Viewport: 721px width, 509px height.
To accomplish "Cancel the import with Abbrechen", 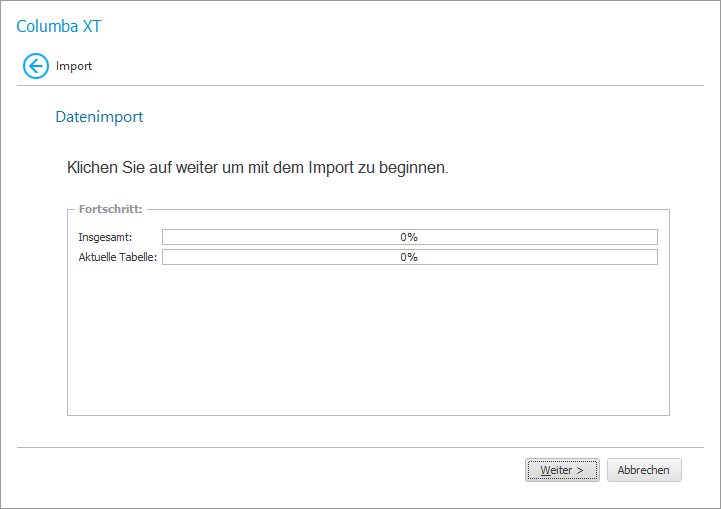I will 644,470.
